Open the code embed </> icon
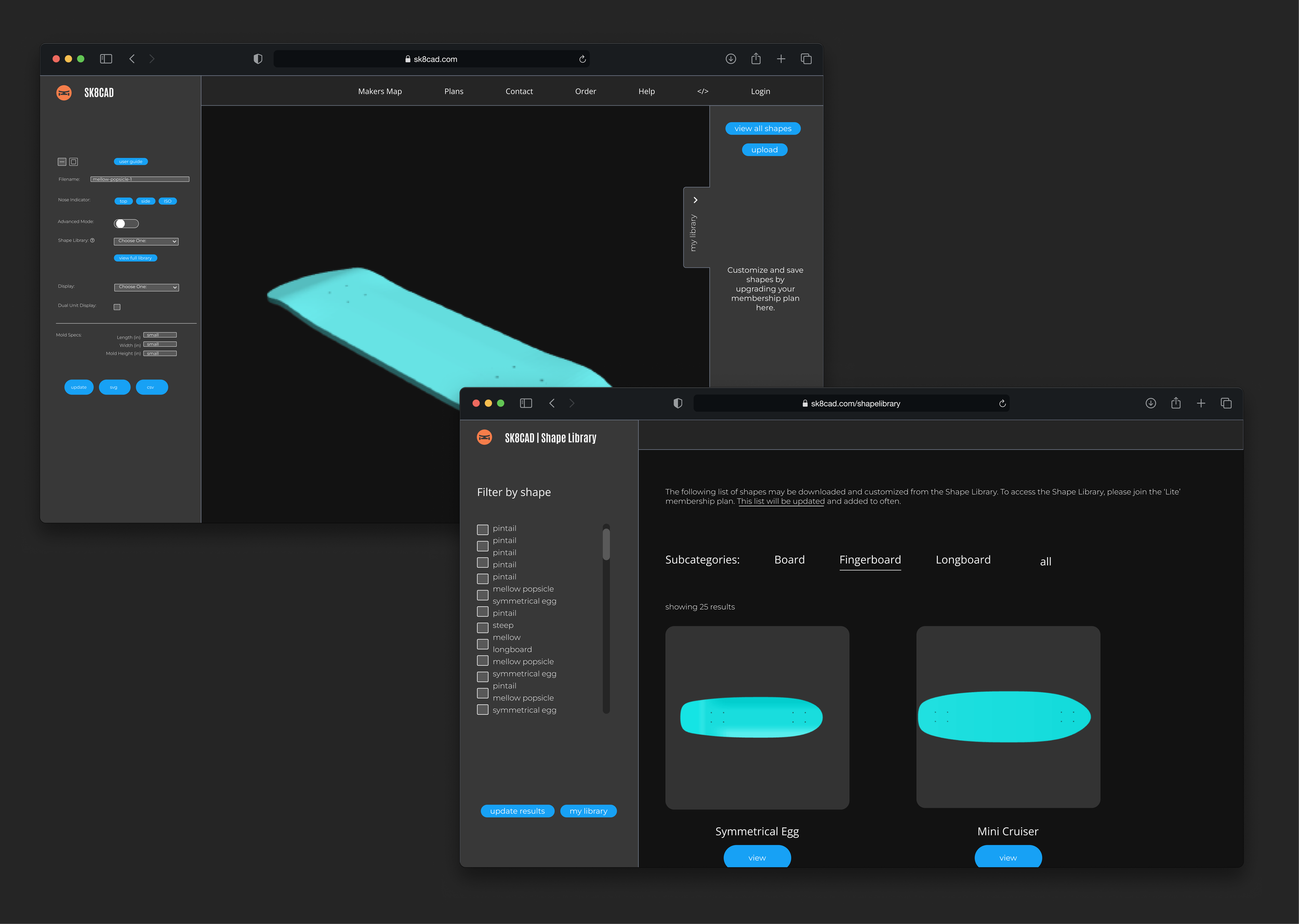Screen dimensions: 1299x924 click(x=702, y=91)
